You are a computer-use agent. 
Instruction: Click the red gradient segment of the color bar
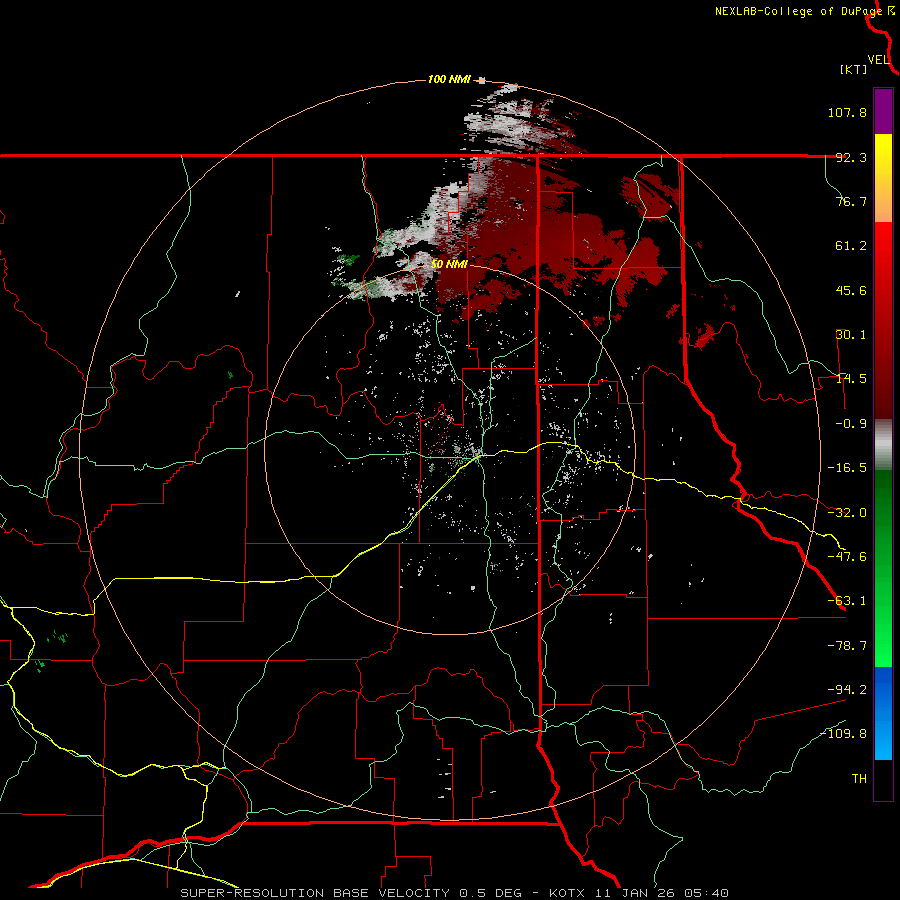[x=883, y=320]
